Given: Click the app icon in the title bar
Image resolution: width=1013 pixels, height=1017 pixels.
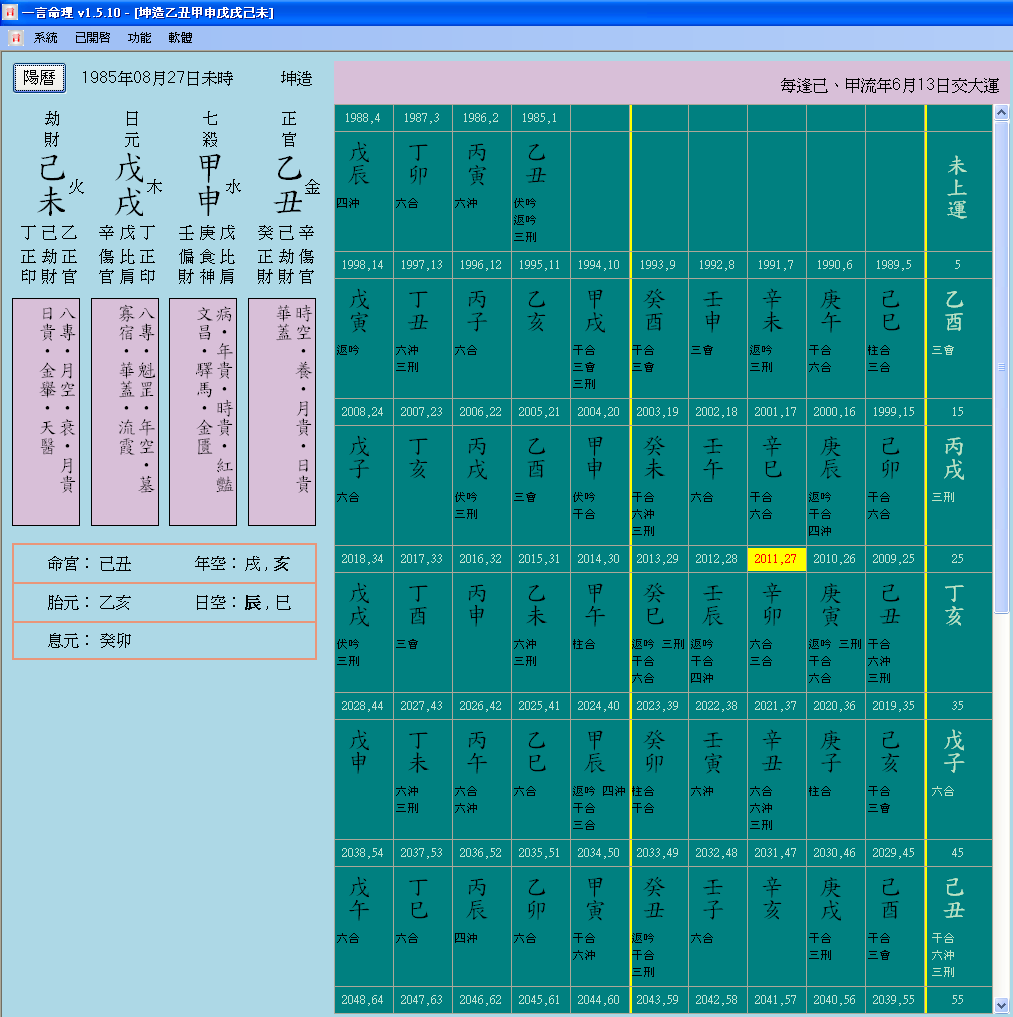Looking at the screenshot, I should (x=9, y=12).
